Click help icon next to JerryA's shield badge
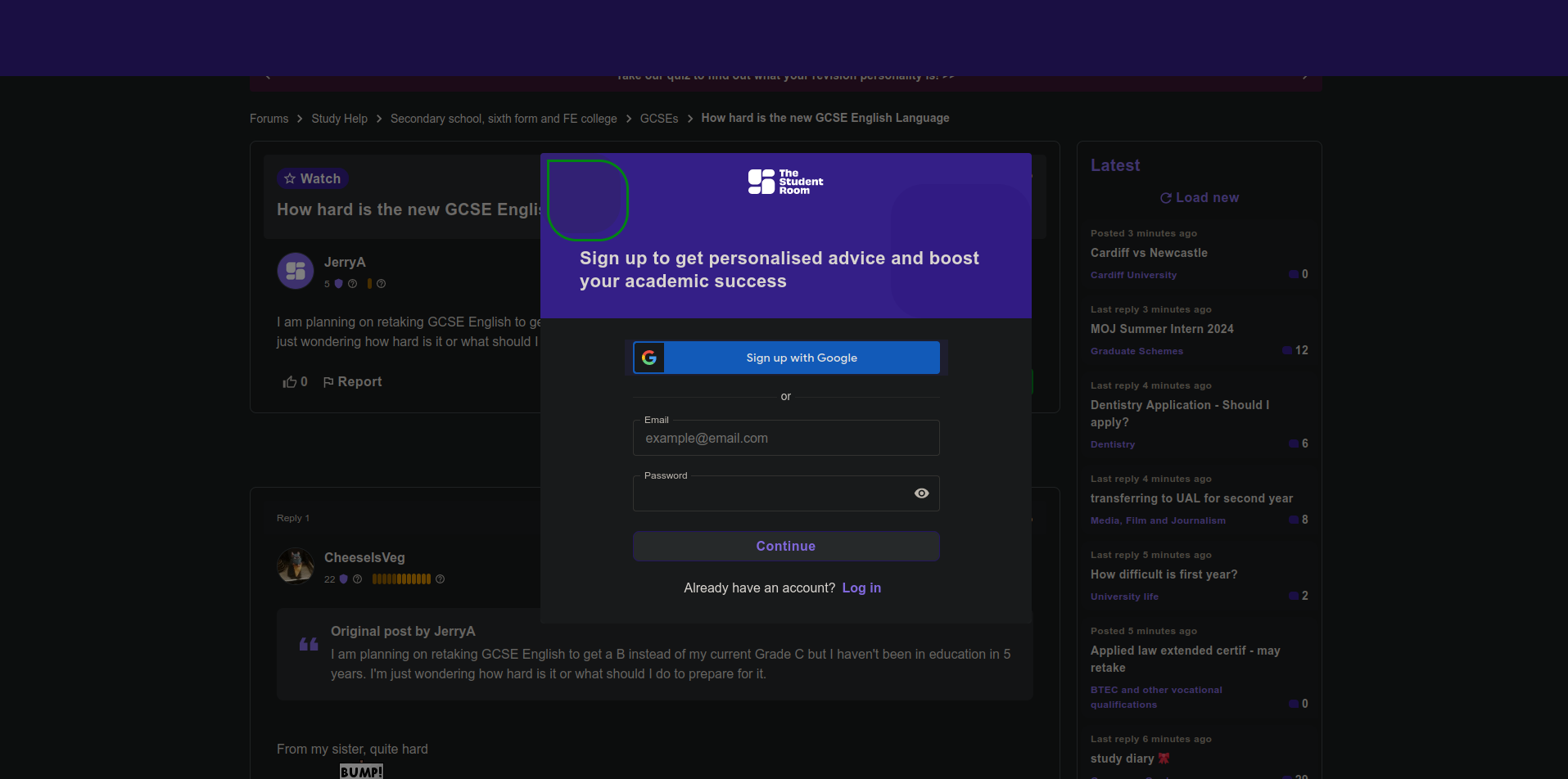 (x=353, y=284)
